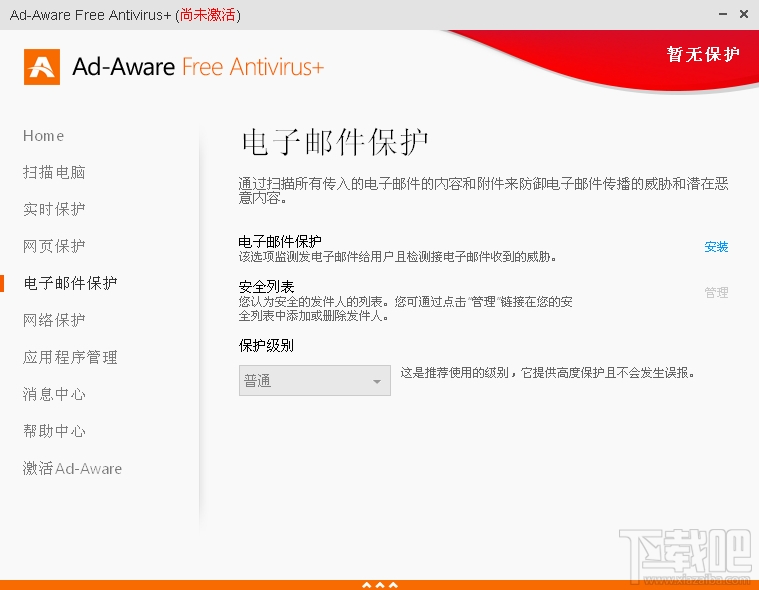Expand the bottom panel with triple up arrows
This screenshot has height=590, width=759.
click(380, 585)
